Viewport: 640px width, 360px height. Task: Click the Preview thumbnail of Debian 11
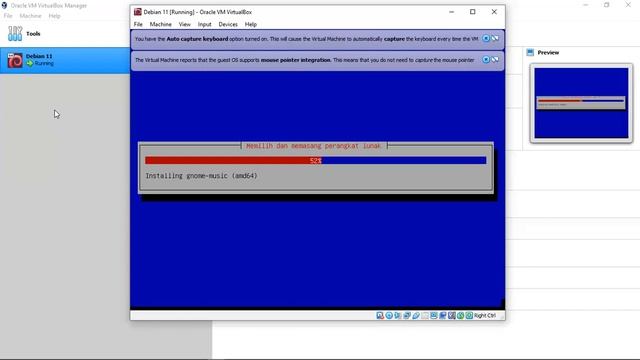581,103
